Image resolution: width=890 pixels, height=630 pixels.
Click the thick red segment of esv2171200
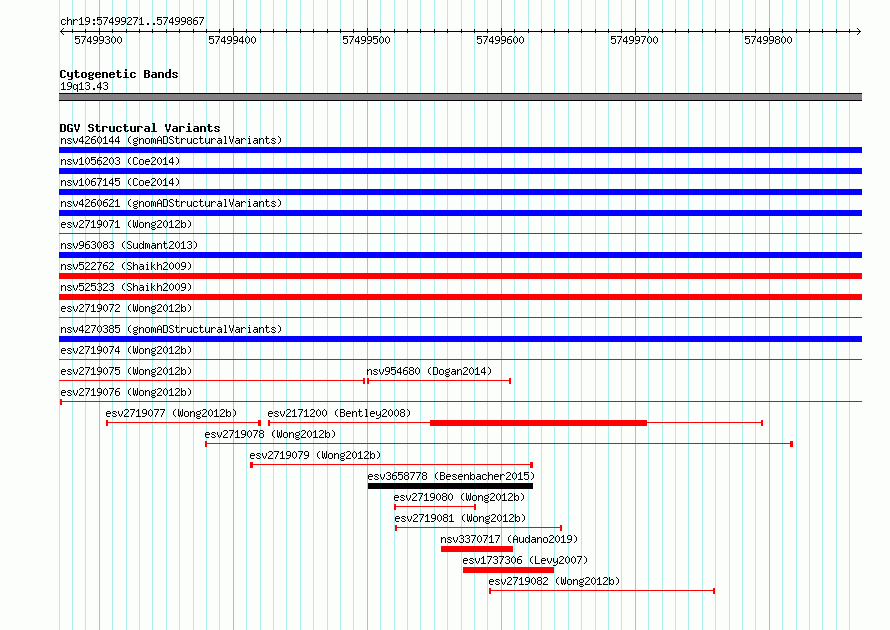pos(538,423)
